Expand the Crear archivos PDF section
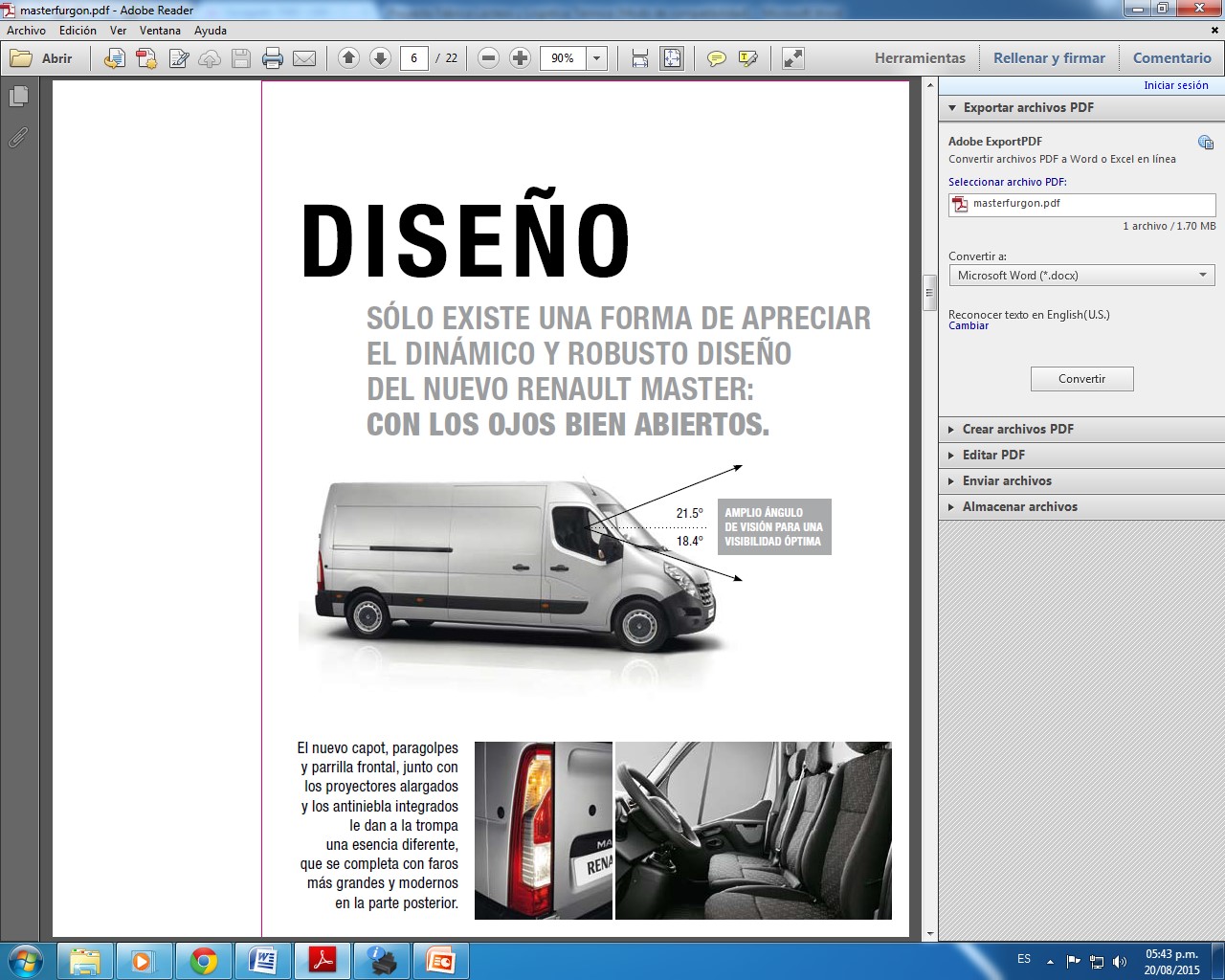Screen dimensions: 1225x980 click(1017, 429)
